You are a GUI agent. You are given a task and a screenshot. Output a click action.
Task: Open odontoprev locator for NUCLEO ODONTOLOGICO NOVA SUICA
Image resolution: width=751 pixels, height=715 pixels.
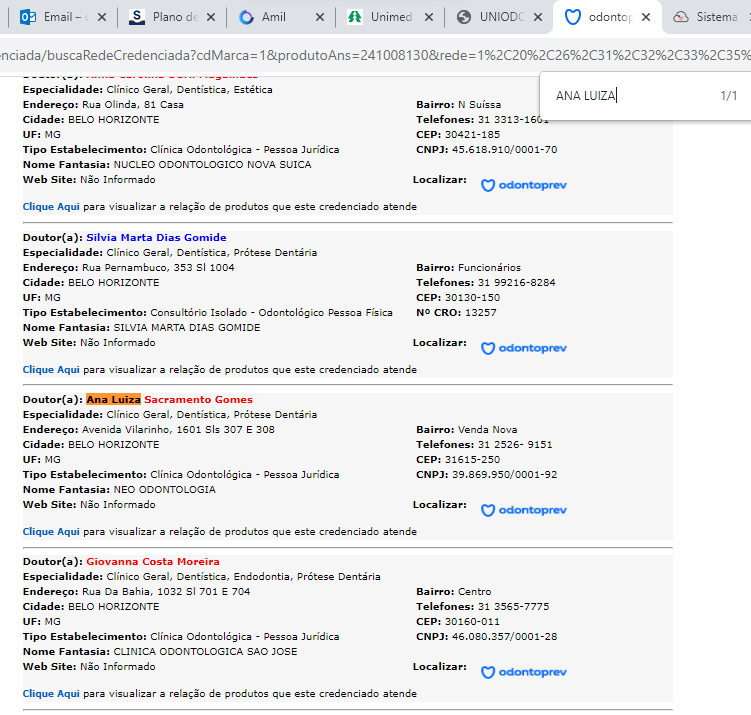pyautogui.click(x=523, y=185)
